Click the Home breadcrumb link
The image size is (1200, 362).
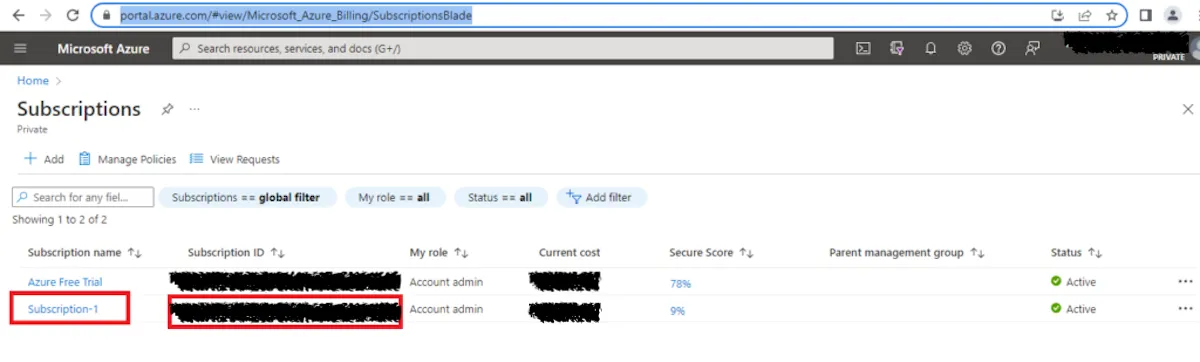tap(33, 81)
